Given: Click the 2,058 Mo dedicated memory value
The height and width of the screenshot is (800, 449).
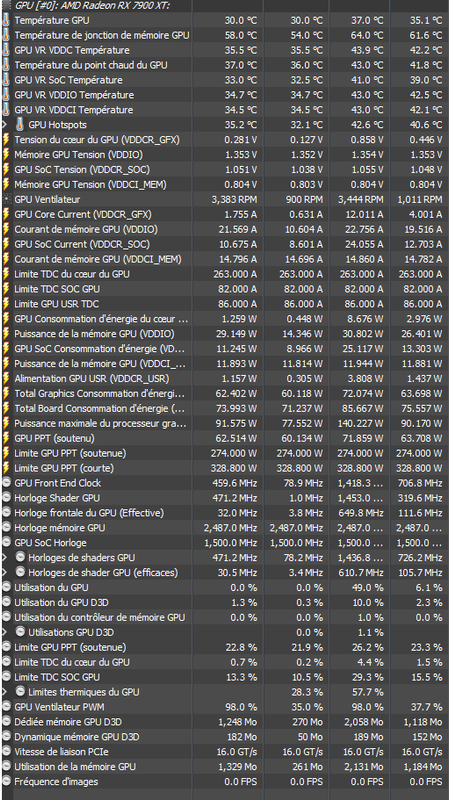Looking at the screenshot, I should click(x=363, y=722).
